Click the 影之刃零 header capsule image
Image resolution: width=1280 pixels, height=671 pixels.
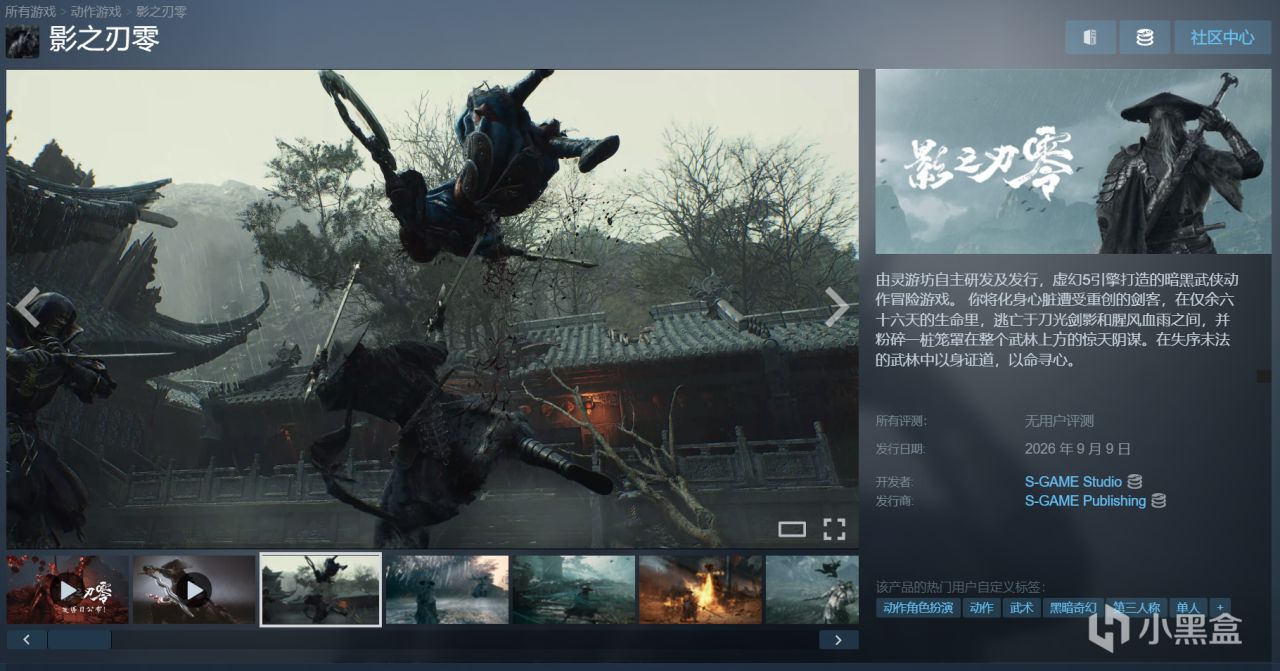tap(1073, 161)
